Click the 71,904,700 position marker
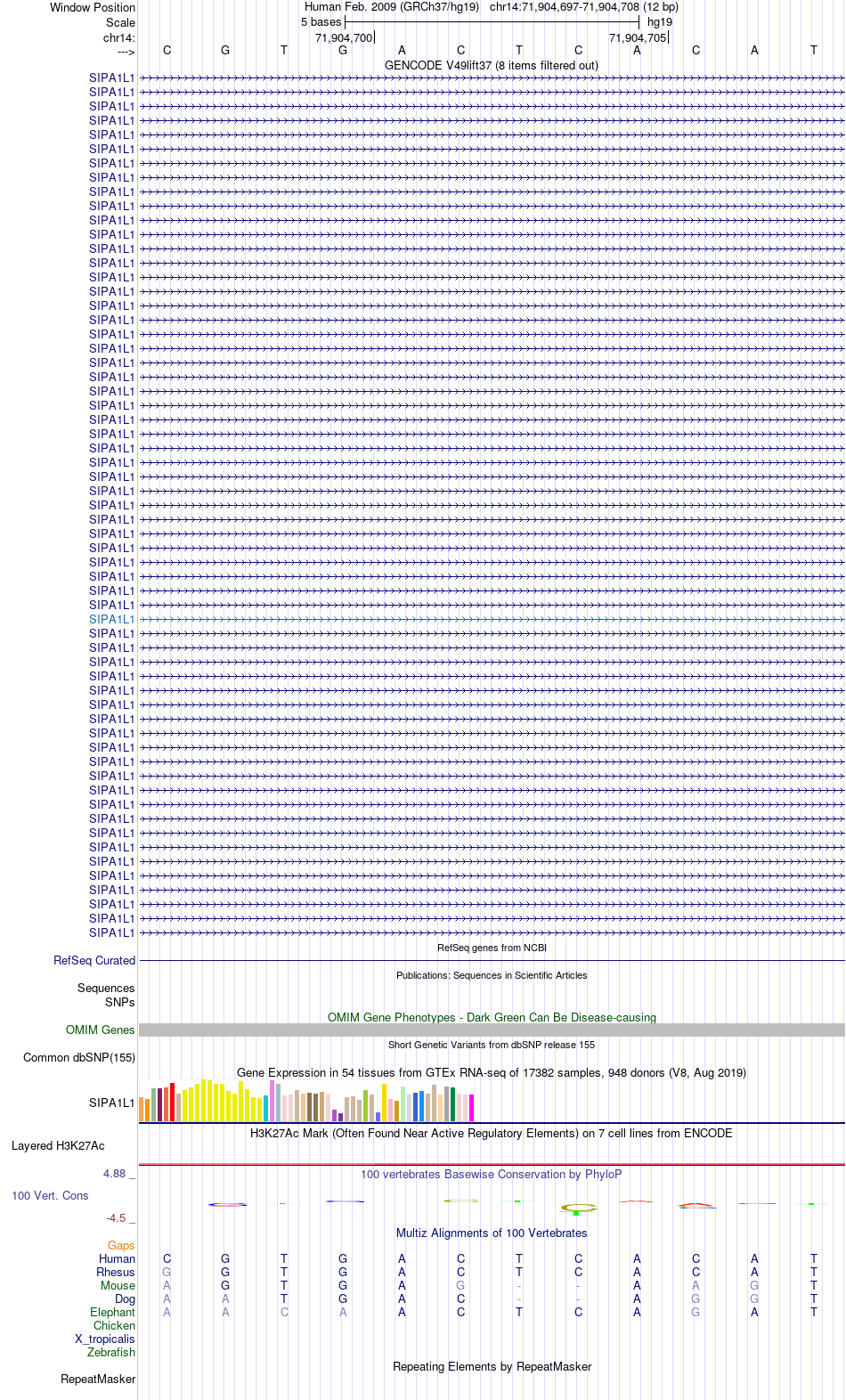 pyautogui.click(x=344, y=37)
